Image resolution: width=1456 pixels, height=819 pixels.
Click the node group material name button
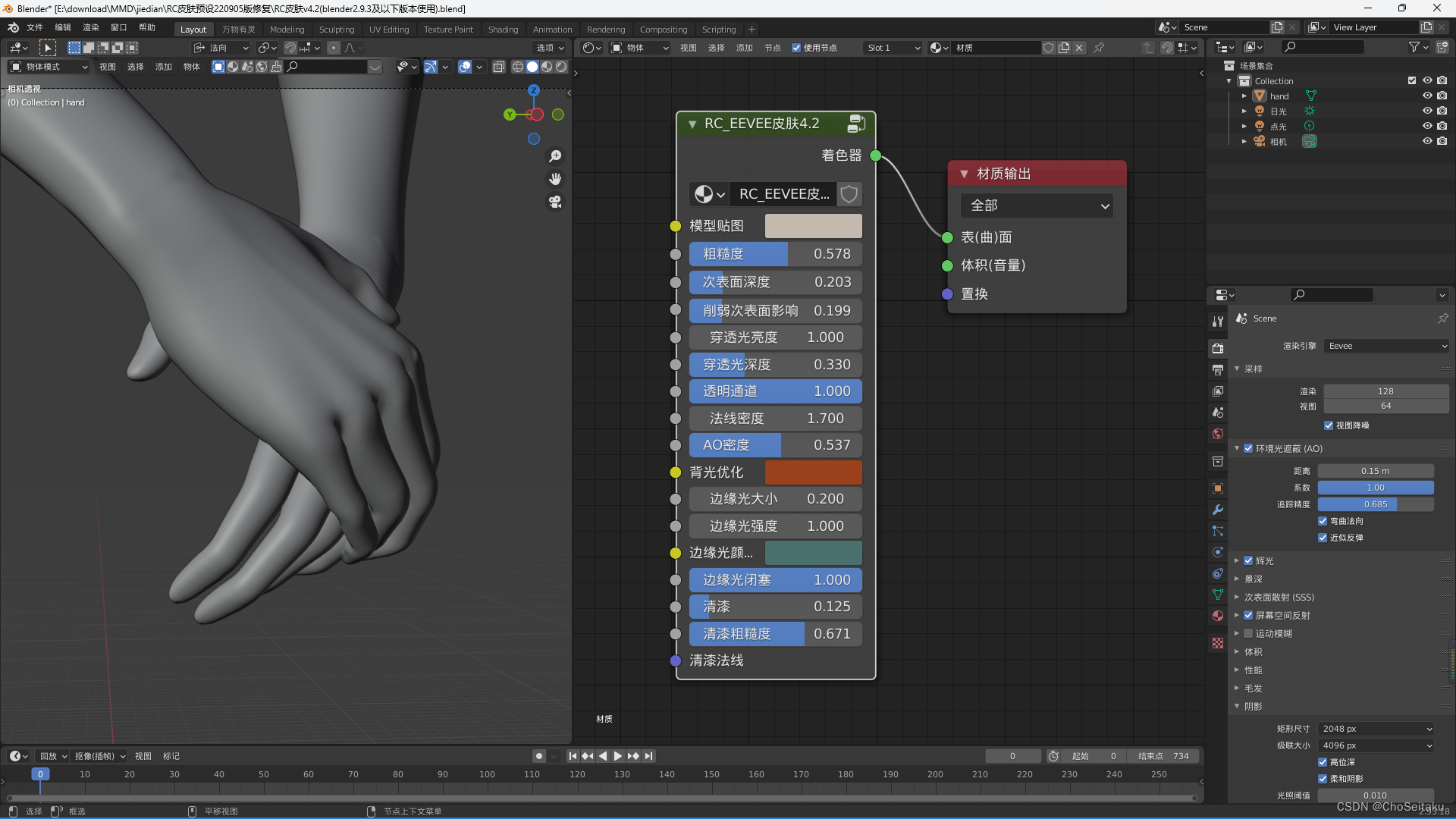point(783,194)
